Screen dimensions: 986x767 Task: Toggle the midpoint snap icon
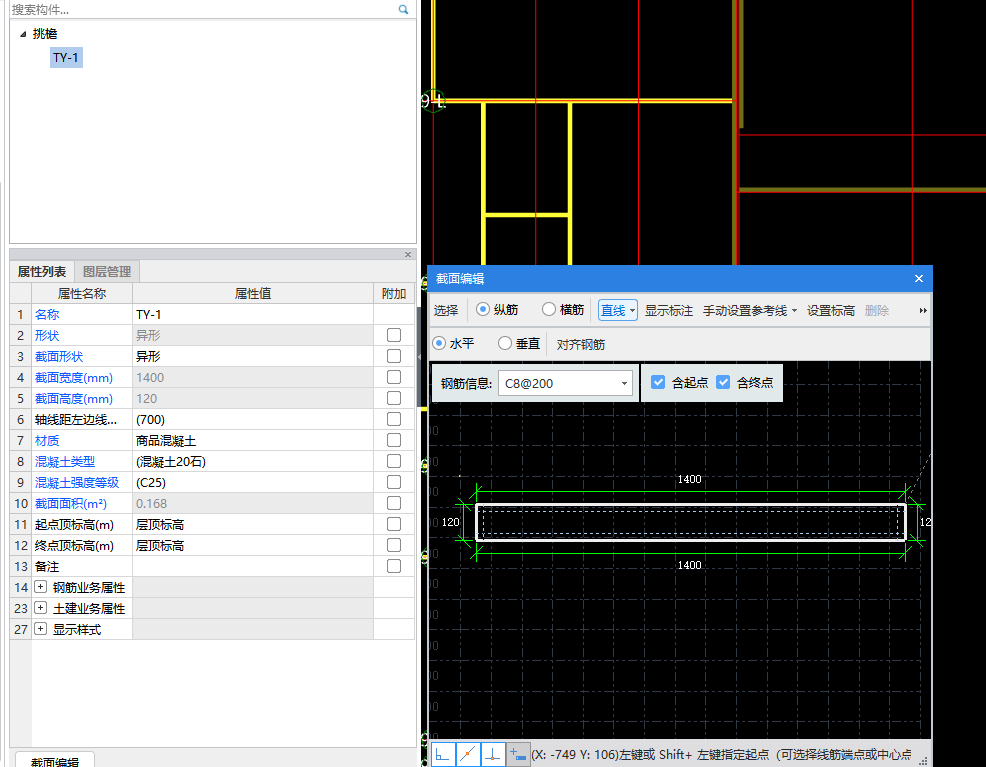pyautogui.click(x=468, y=754)
